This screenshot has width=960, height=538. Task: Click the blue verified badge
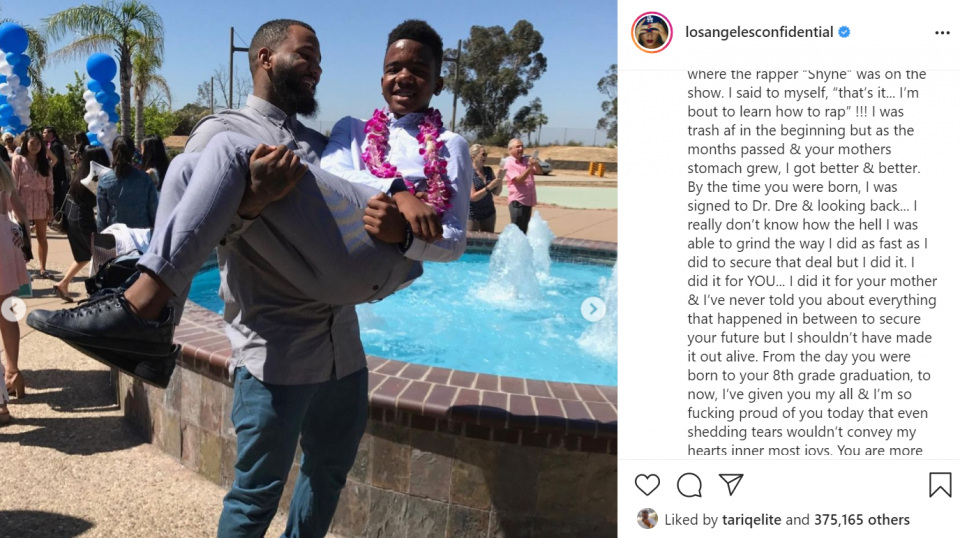pyautogui.click(x=844, y=32)
